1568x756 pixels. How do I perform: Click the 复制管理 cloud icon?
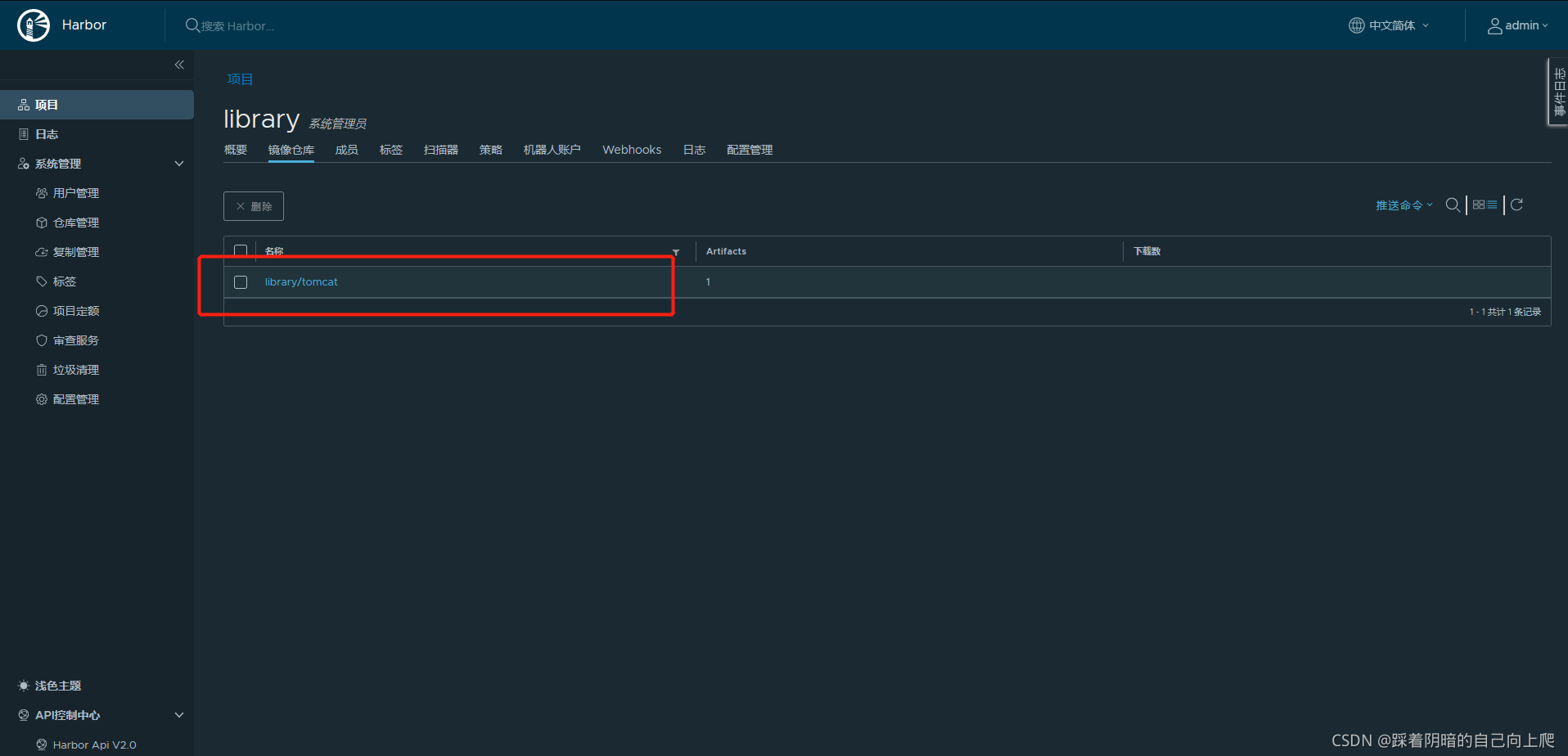[x=42, y=252]
